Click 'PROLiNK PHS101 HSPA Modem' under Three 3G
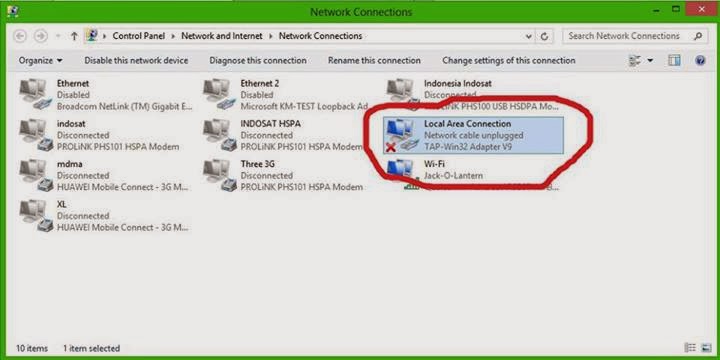The width and height of the screenshot is (720, 360). tap(302, 187)
